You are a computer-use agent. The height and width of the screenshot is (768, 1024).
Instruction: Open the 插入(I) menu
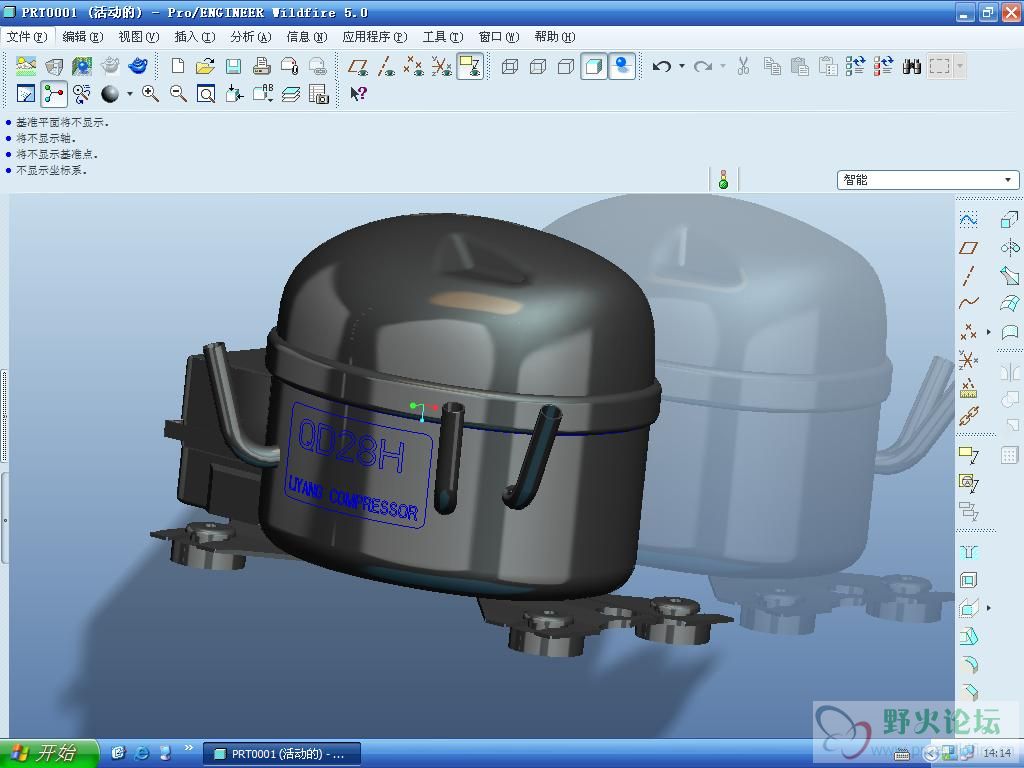pyautogui.click(x=195, y=37)
